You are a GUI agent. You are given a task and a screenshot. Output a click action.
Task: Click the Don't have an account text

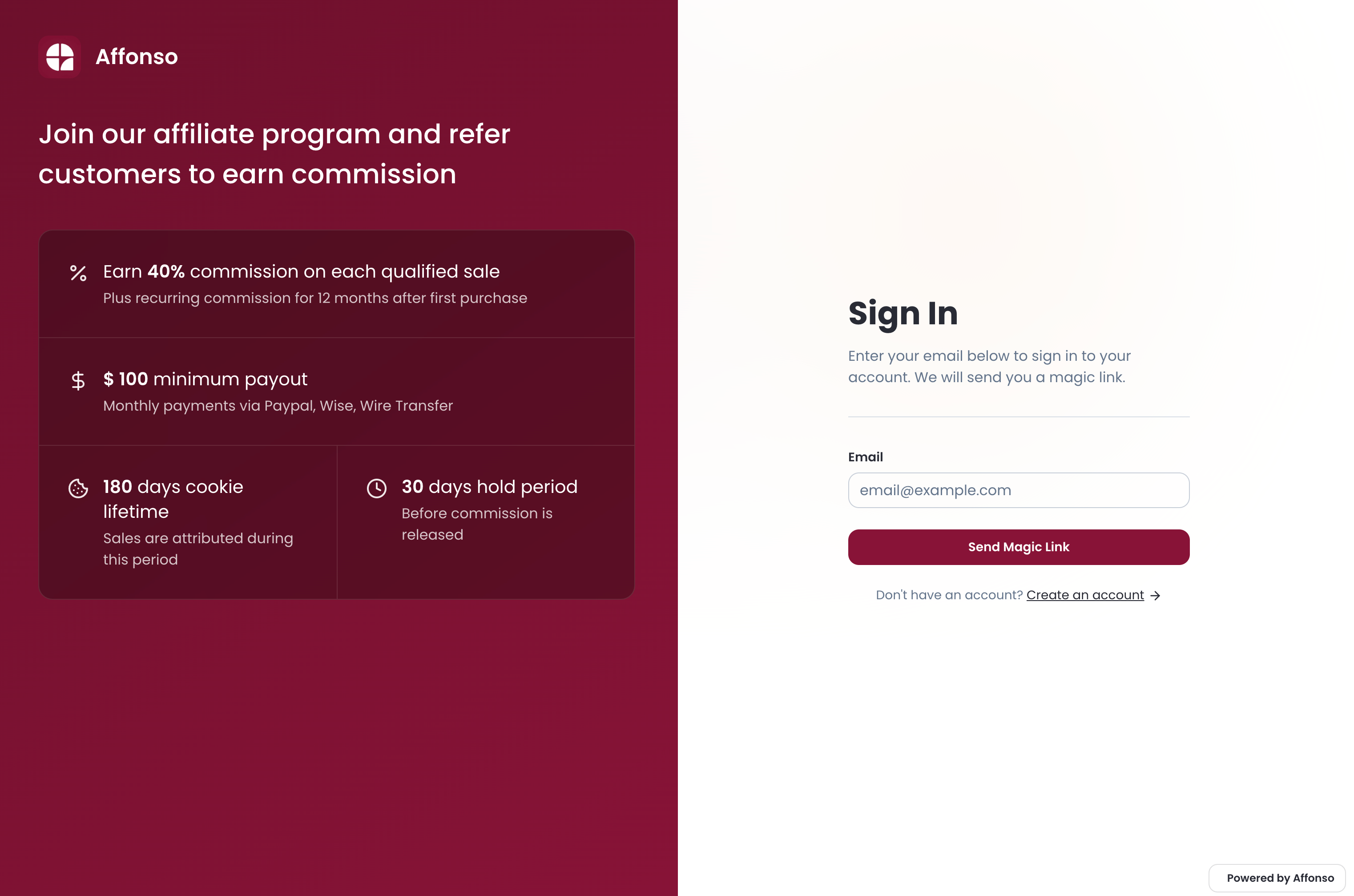[950, 594]
